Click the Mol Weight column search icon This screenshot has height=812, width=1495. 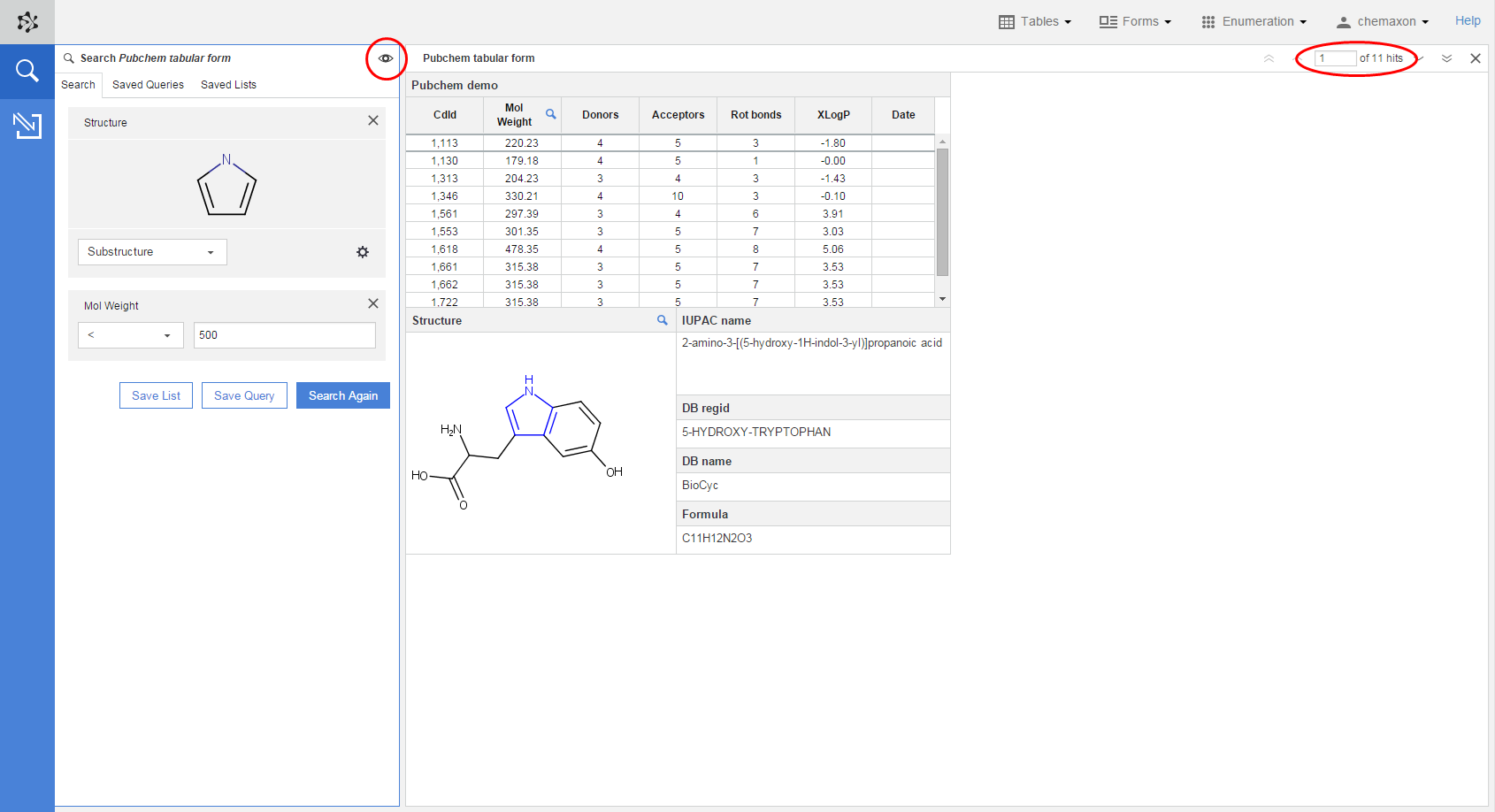pos(550,114)
